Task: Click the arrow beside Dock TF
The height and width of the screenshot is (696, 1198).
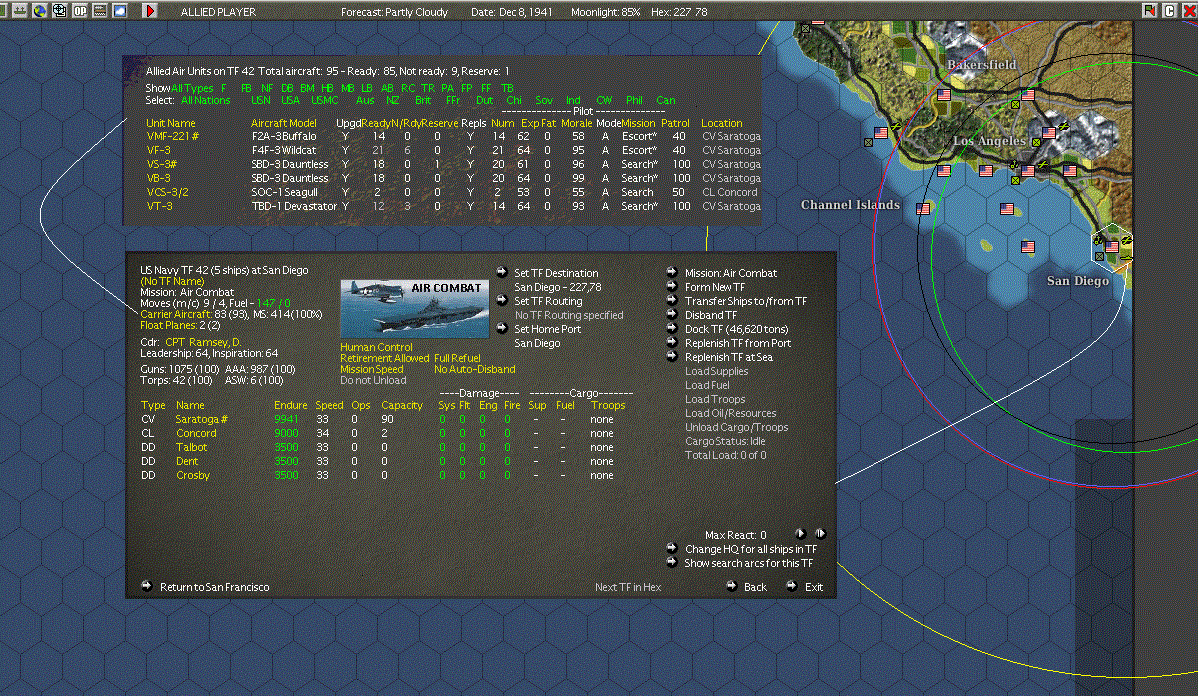Action: [672, 328]
